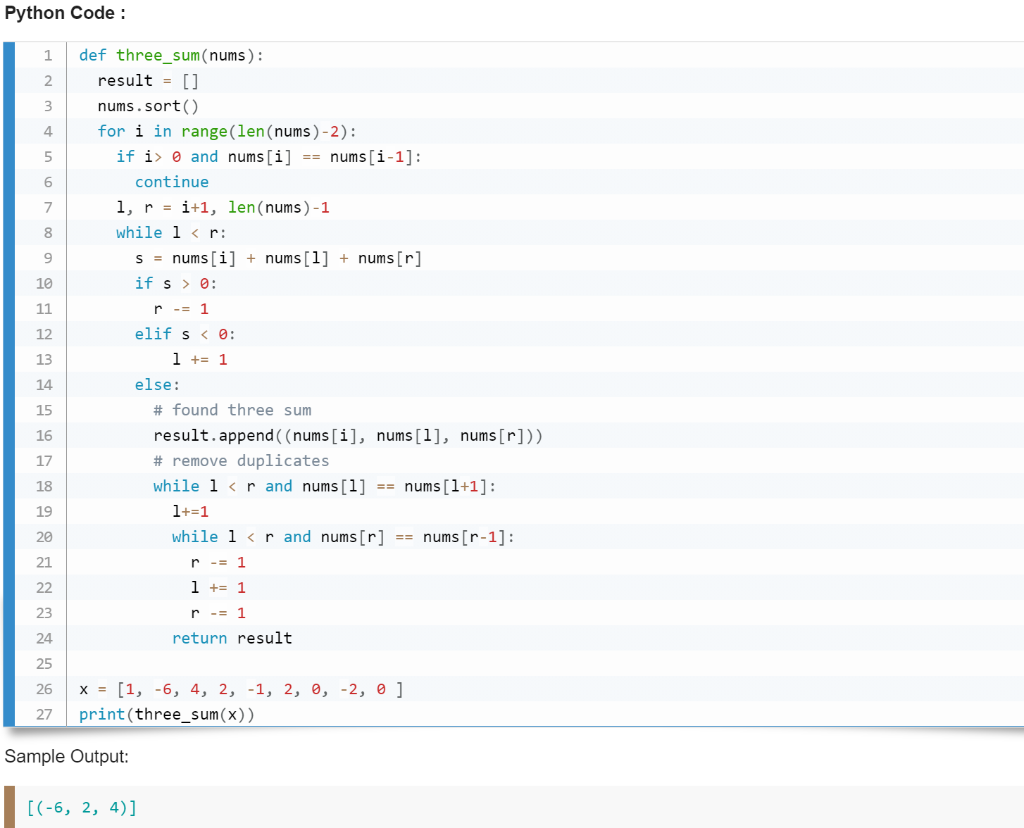The height and width of the screenshot is (828, 1024).
Task: Click 'while l < r and nums[r] == nums[r-1]:' line
Action: (x=344, y=537)
